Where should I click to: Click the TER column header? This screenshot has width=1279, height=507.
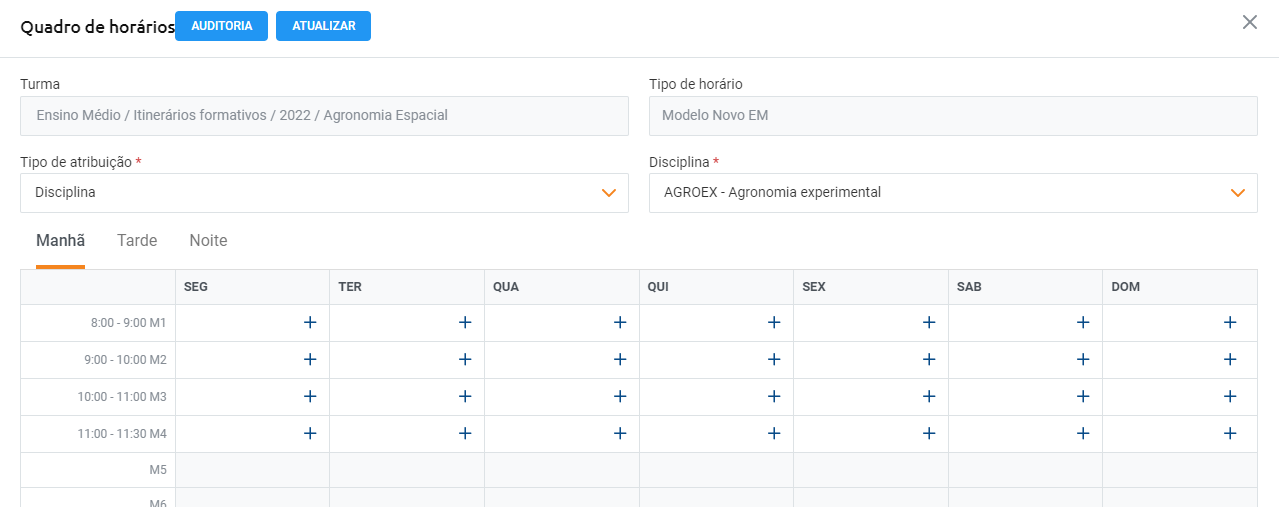tap(407, 287)
